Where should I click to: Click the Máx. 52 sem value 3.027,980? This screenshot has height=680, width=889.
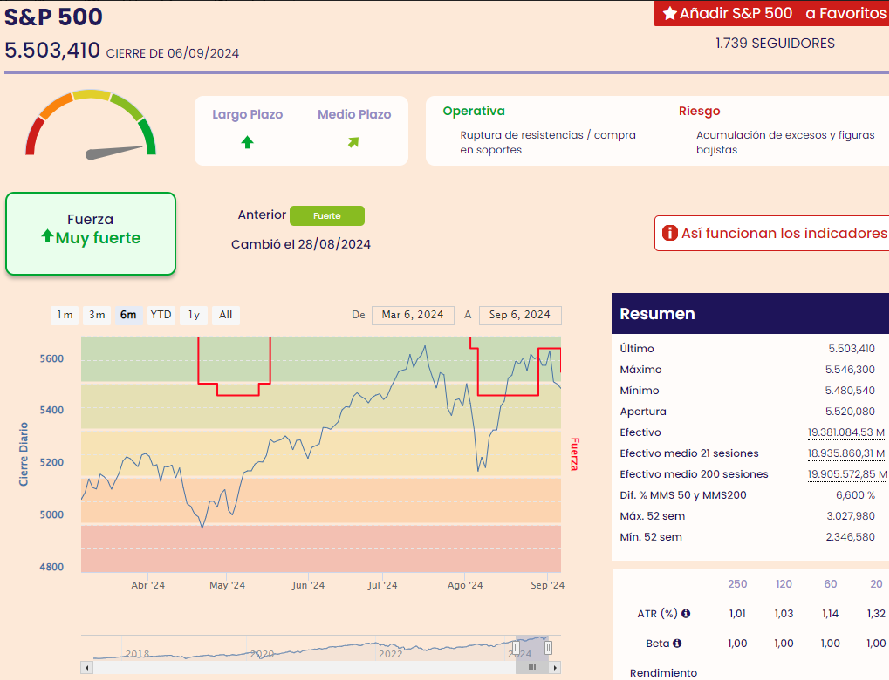point(850,516)
